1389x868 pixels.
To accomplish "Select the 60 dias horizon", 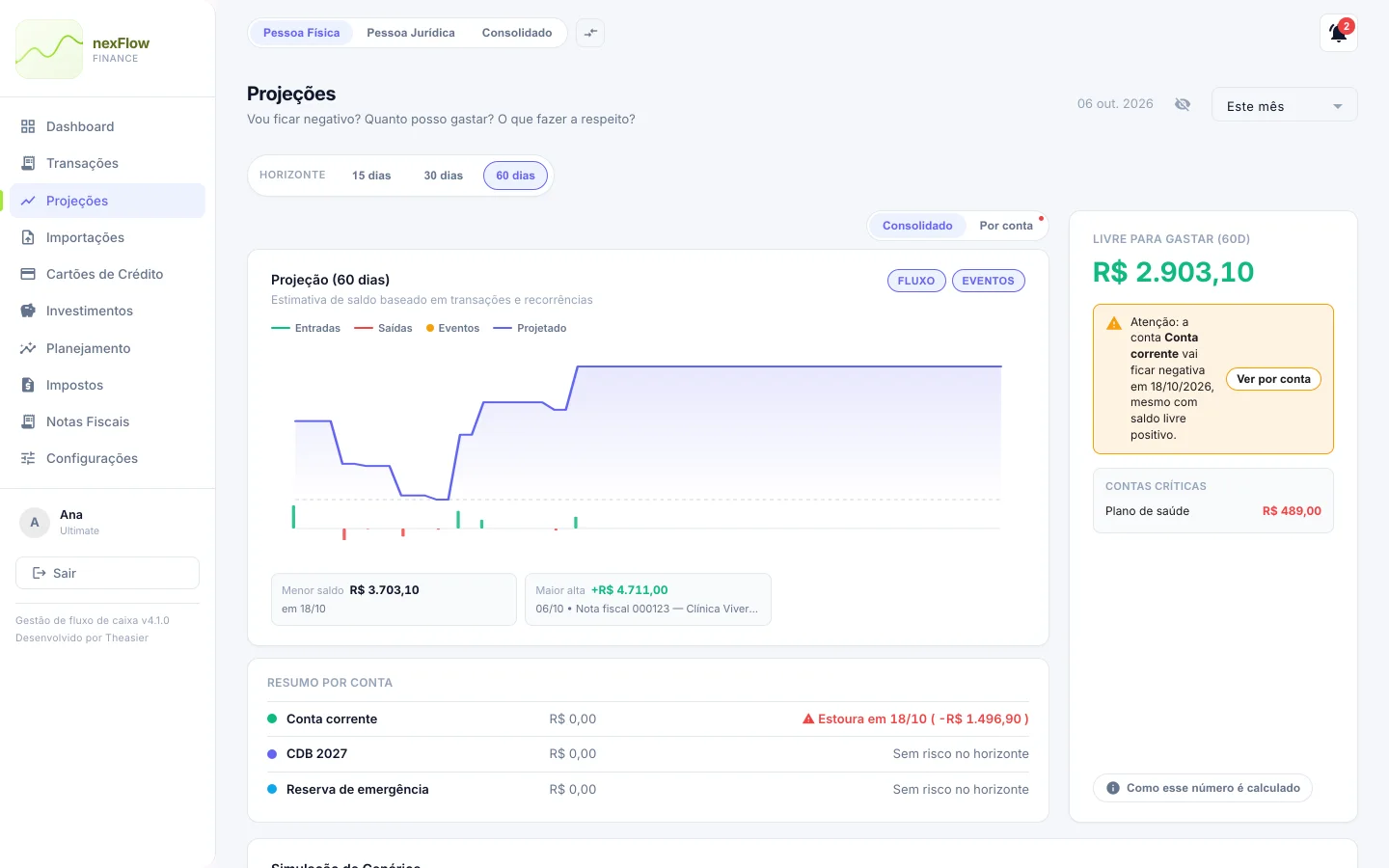I will [516, 176].
